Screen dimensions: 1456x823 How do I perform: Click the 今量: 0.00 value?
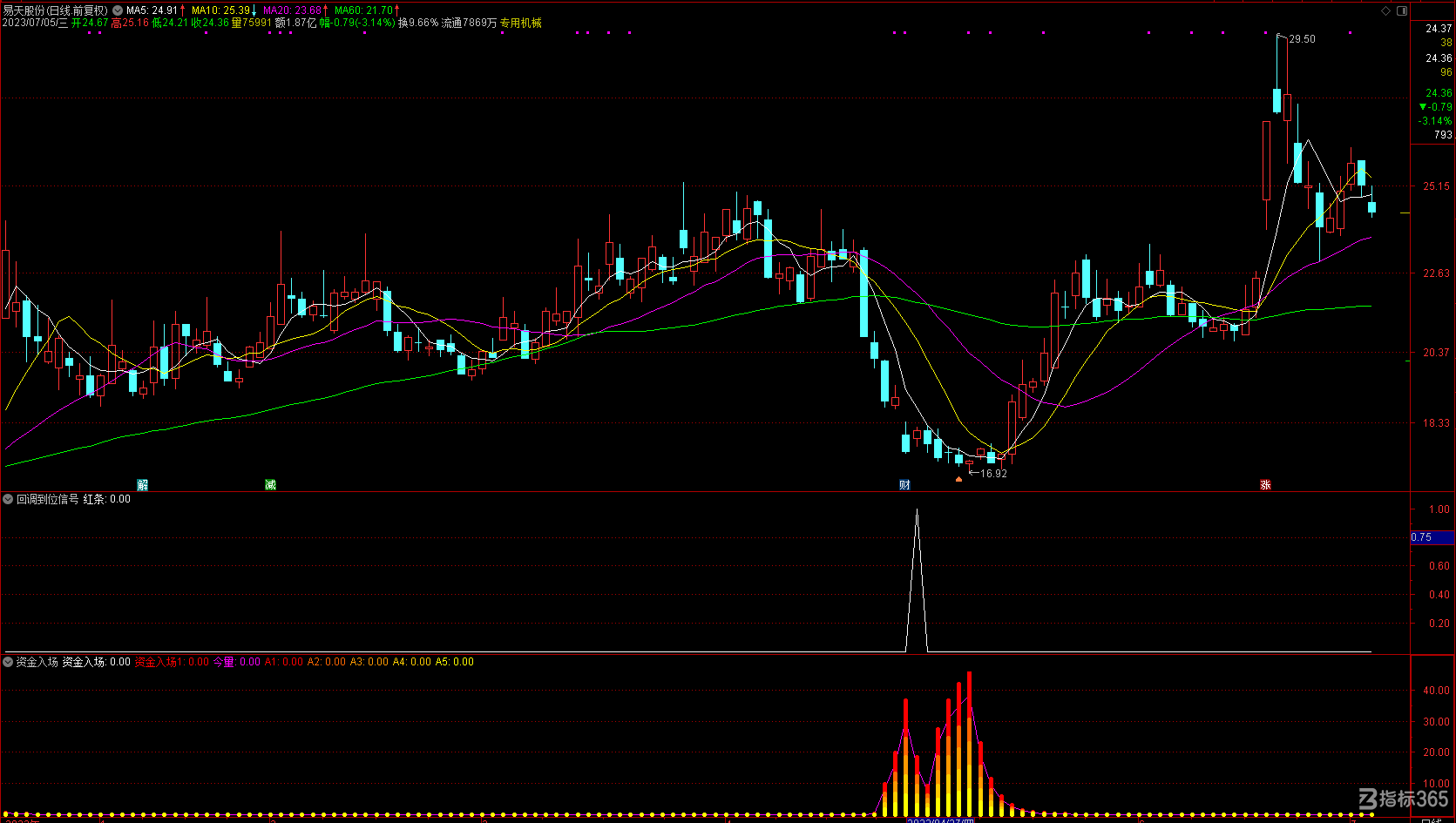coord(237,662)
